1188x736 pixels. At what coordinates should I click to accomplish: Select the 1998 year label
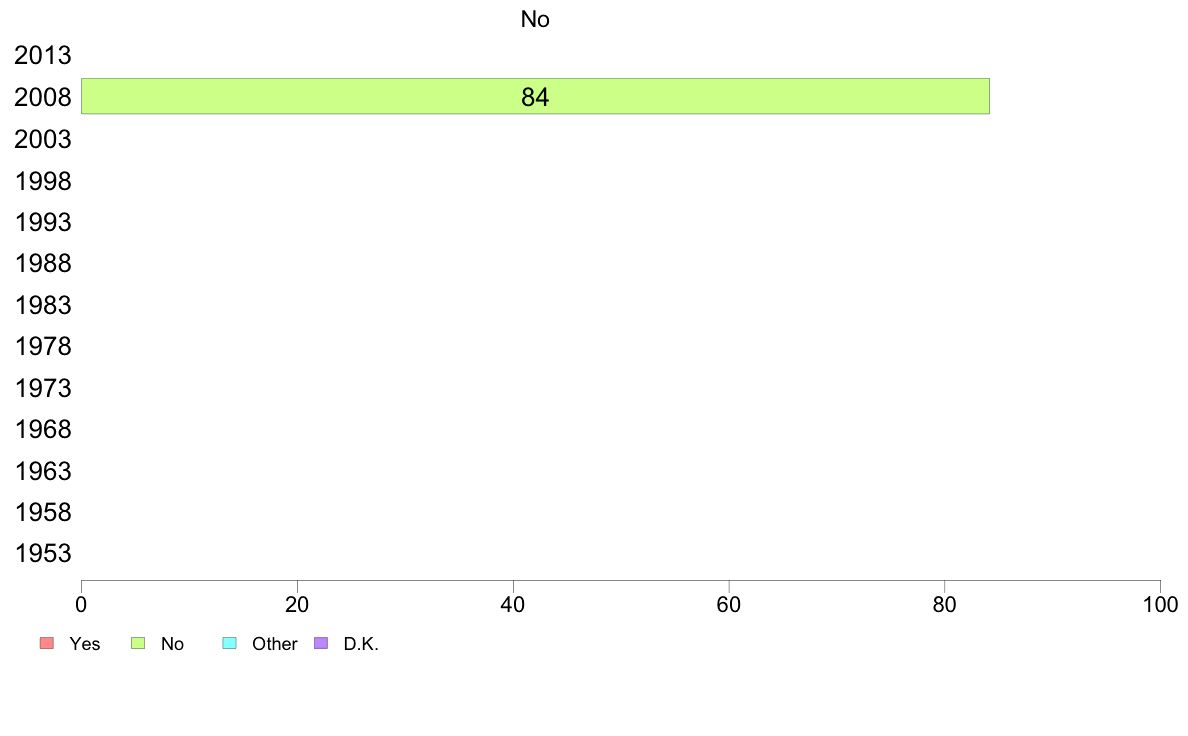pos(42,180)
